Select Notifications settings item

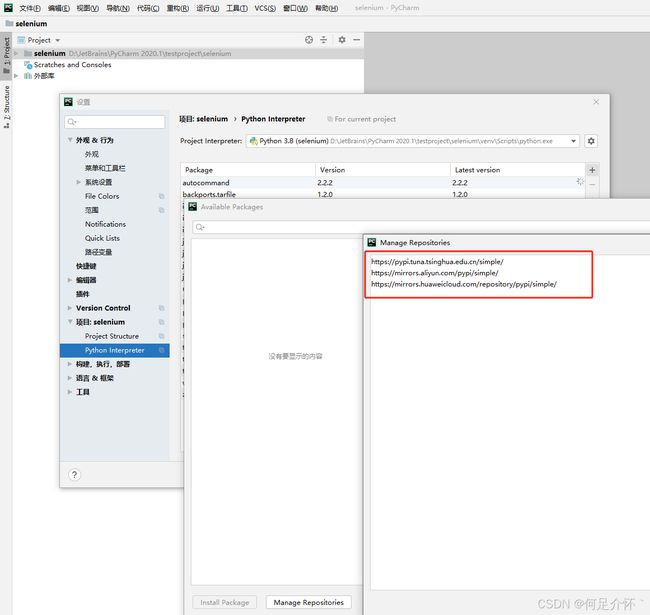coord(105,224)
